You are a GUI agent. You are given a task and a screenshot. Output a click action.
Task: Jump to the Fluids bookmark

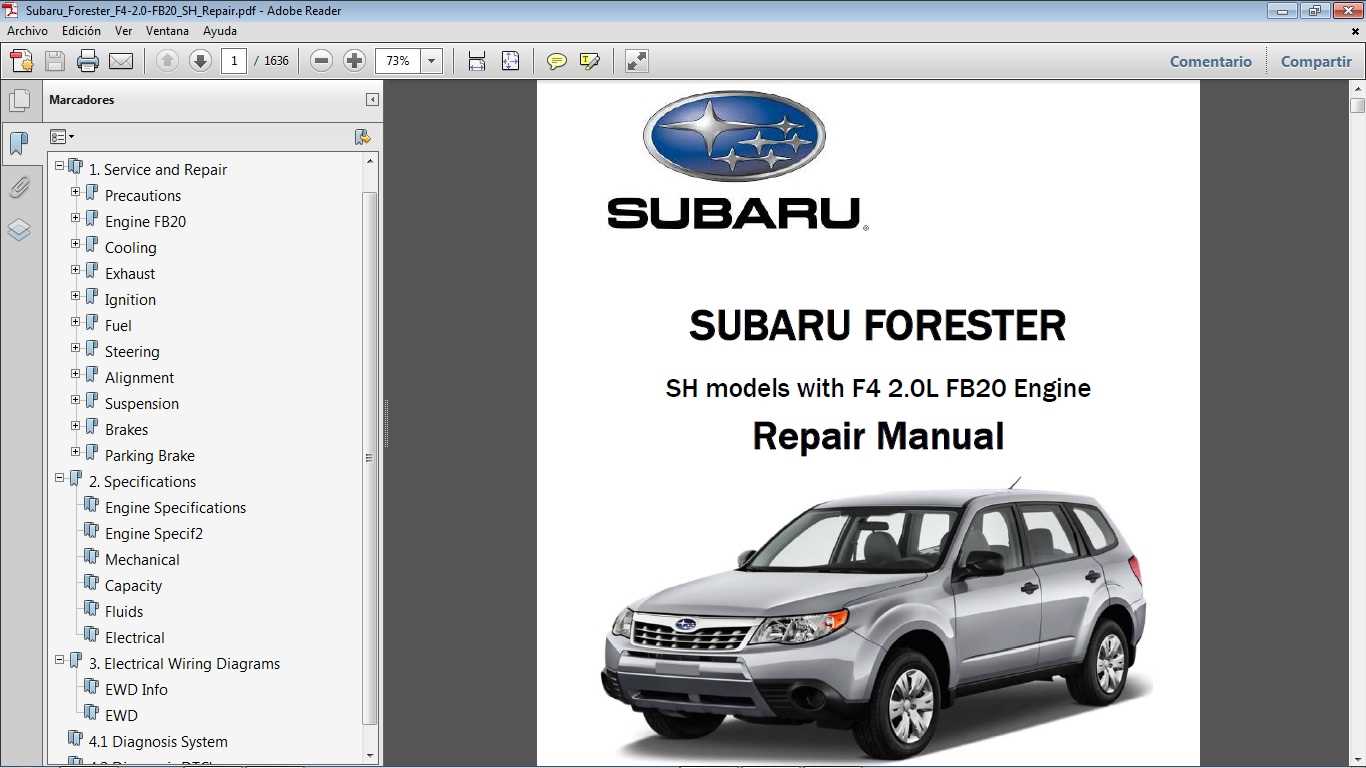(x=124, y=611)
